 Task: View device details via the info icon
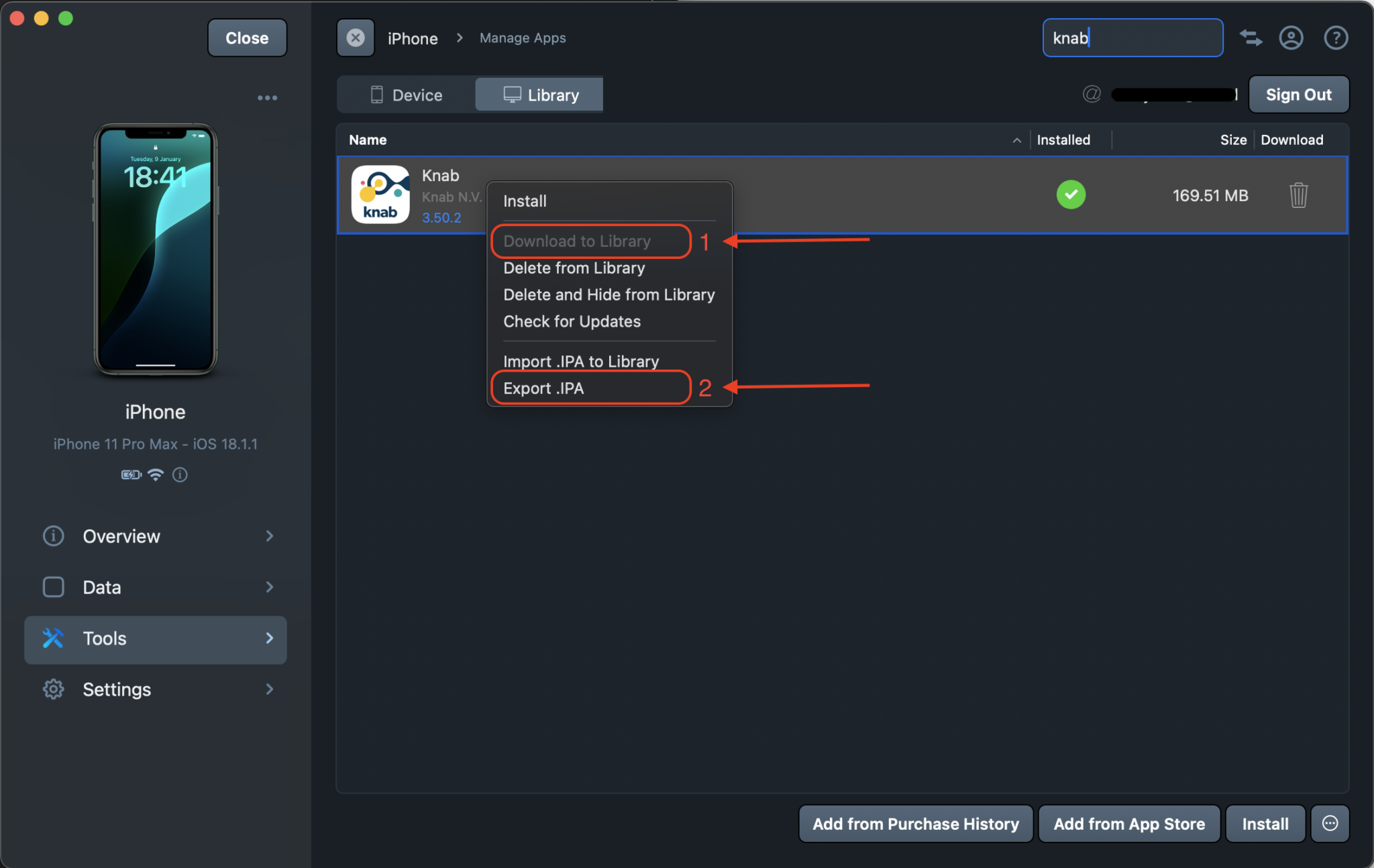point(179,475)
